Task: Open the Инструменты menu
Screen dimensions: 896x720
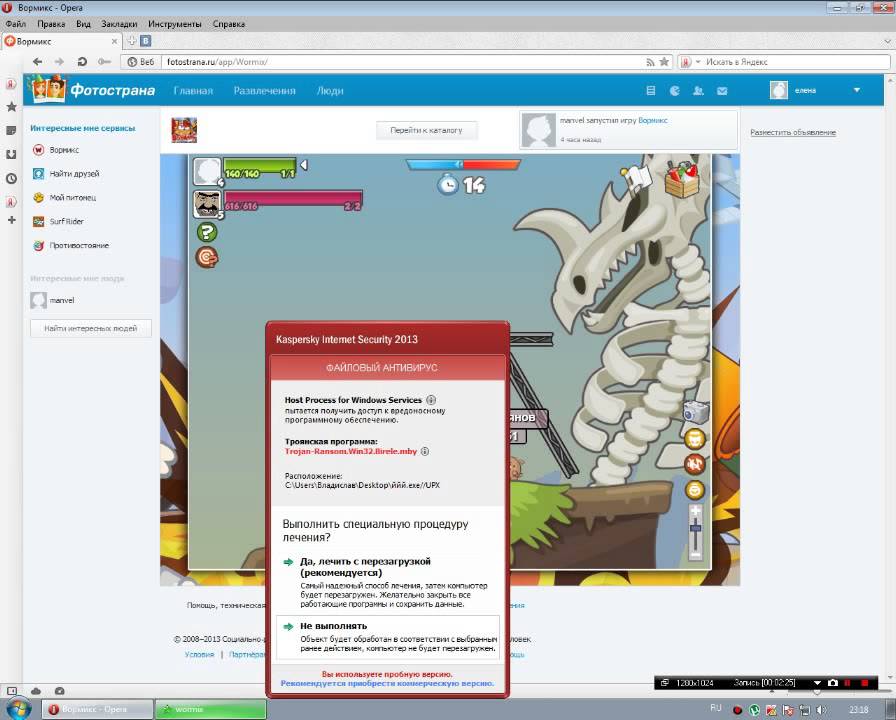Action: point(174,24)
